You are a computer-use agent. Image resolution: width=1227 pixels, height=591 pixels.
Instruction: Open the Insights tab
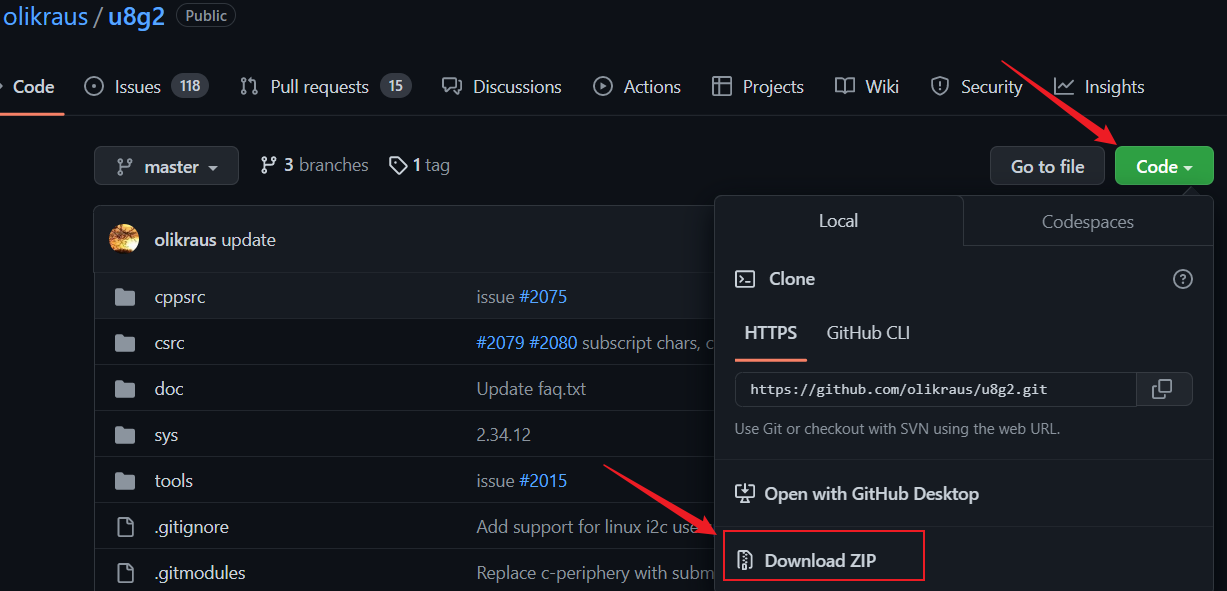(1099, 87)
